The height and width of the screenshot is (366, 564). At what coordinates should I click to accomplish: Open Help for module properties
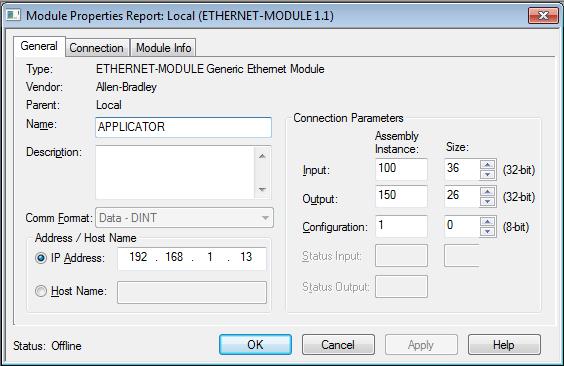pos(504,344)
